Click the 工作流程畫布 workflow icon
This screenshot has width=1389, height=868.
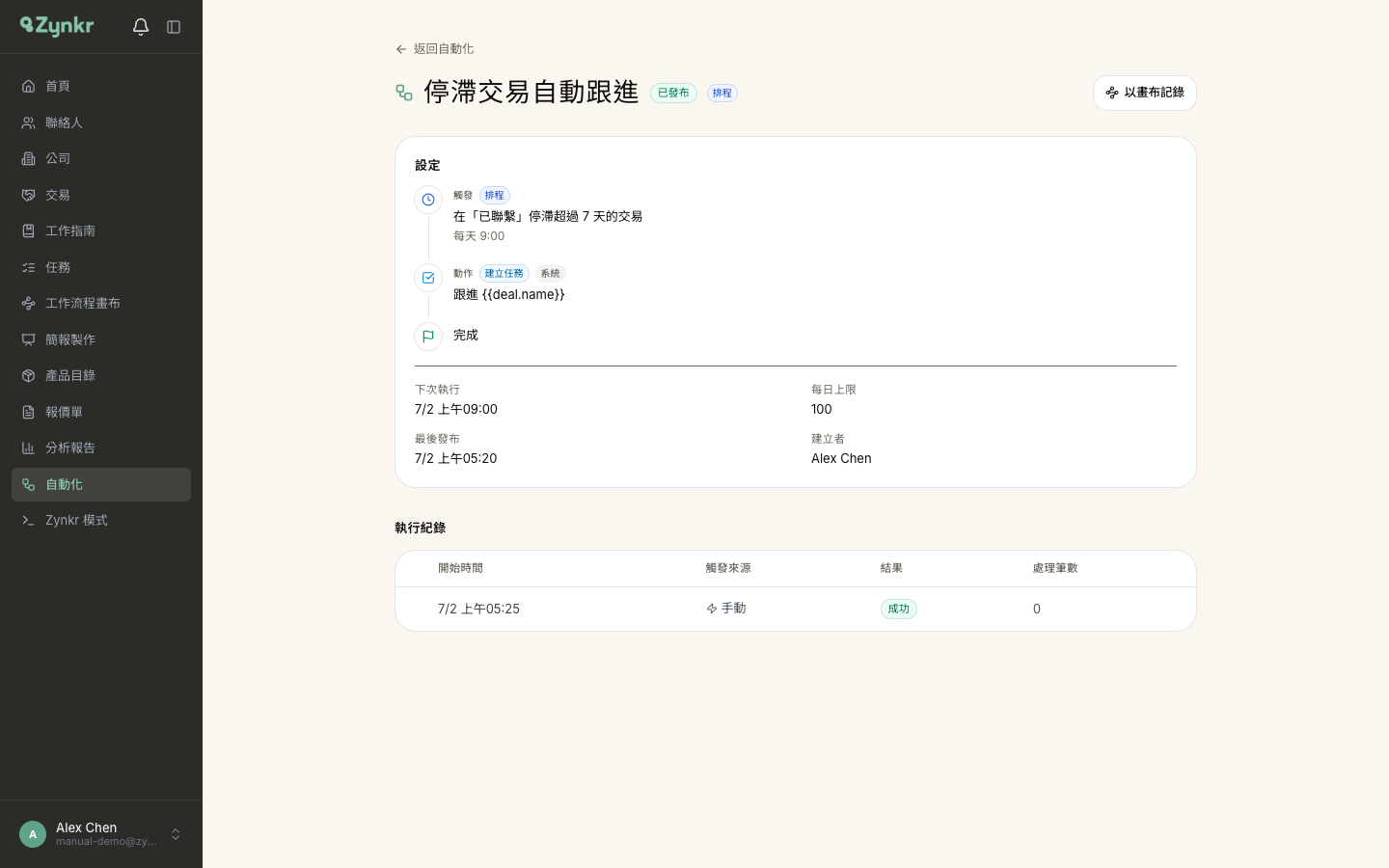pyautogui.click(x=29, y=303)
